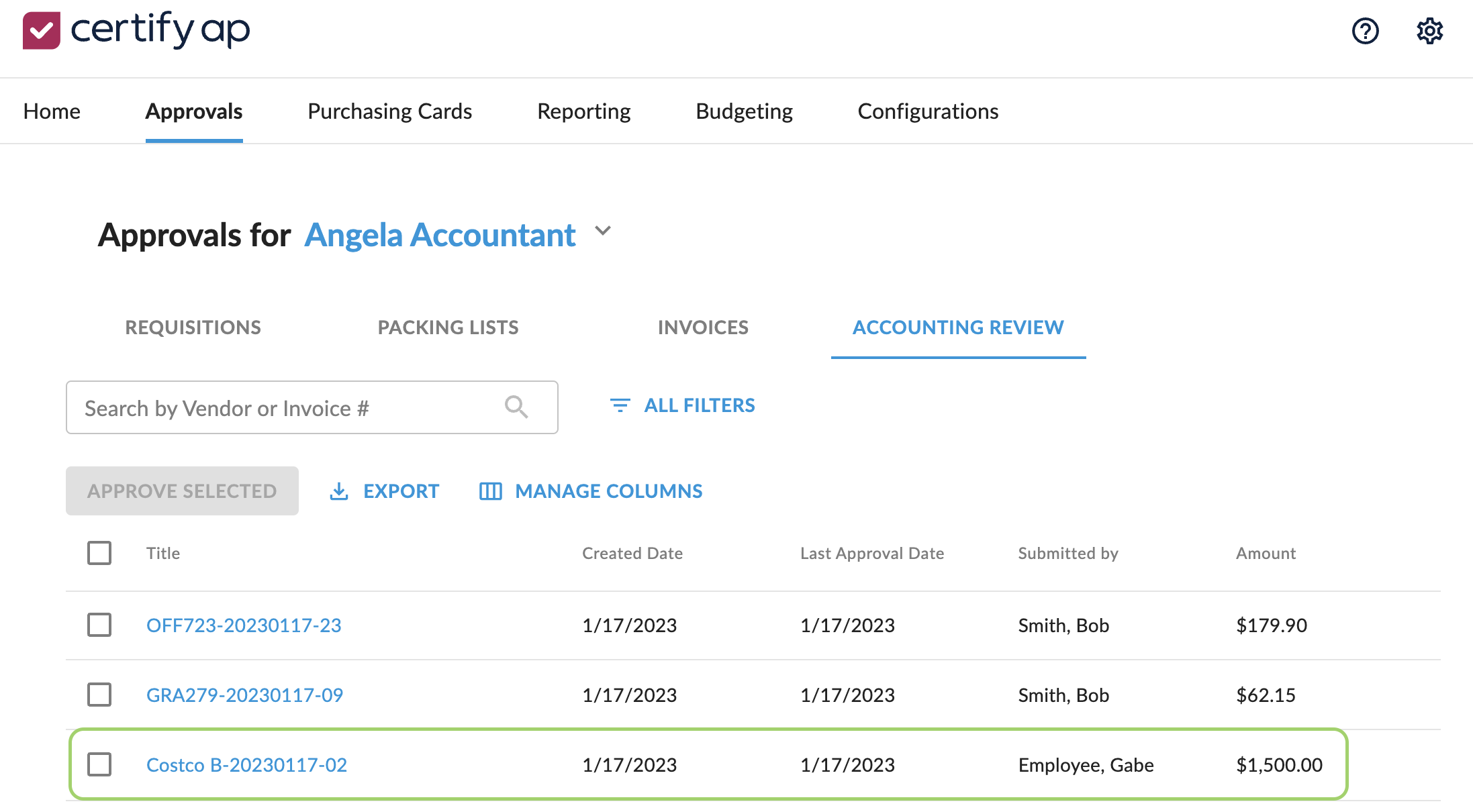1473x812 pixels.
Task: Open Purchasing Cards menu
Action: [x=390, y=111]
